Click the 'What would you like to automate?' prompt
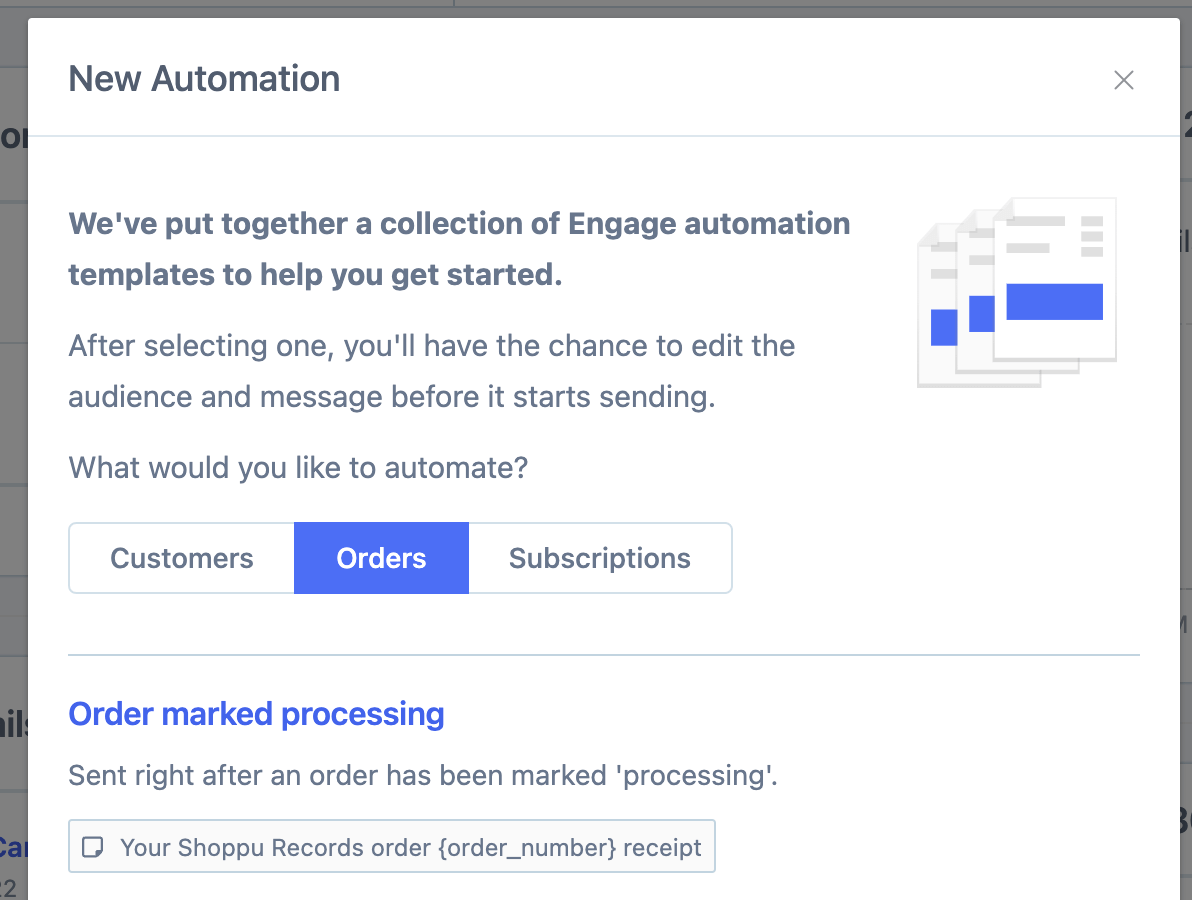The image size is (1192, 900). [x=298, y=467]
